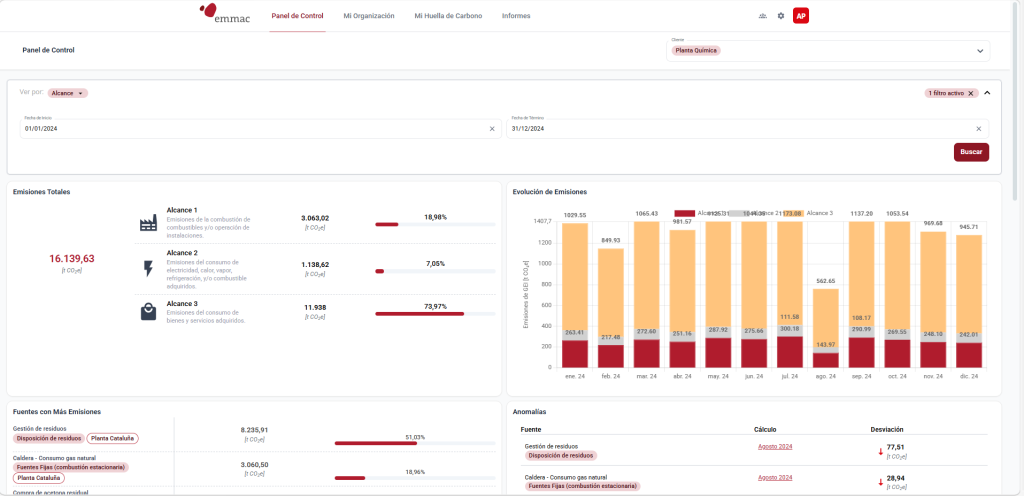
Task: Click the emmac logo
Action: tap(226, 13)
